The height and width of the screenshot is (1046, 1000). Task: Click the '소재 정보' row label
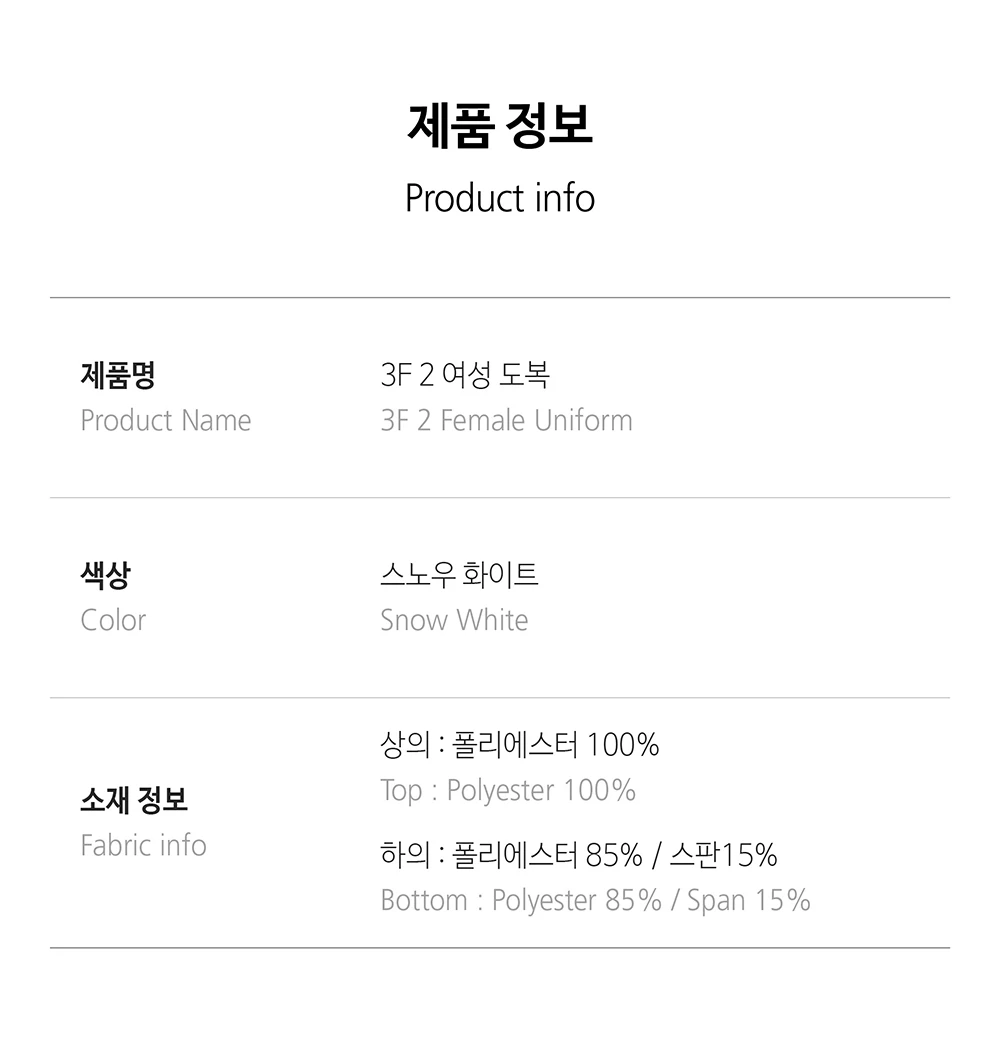pos(134,800)
